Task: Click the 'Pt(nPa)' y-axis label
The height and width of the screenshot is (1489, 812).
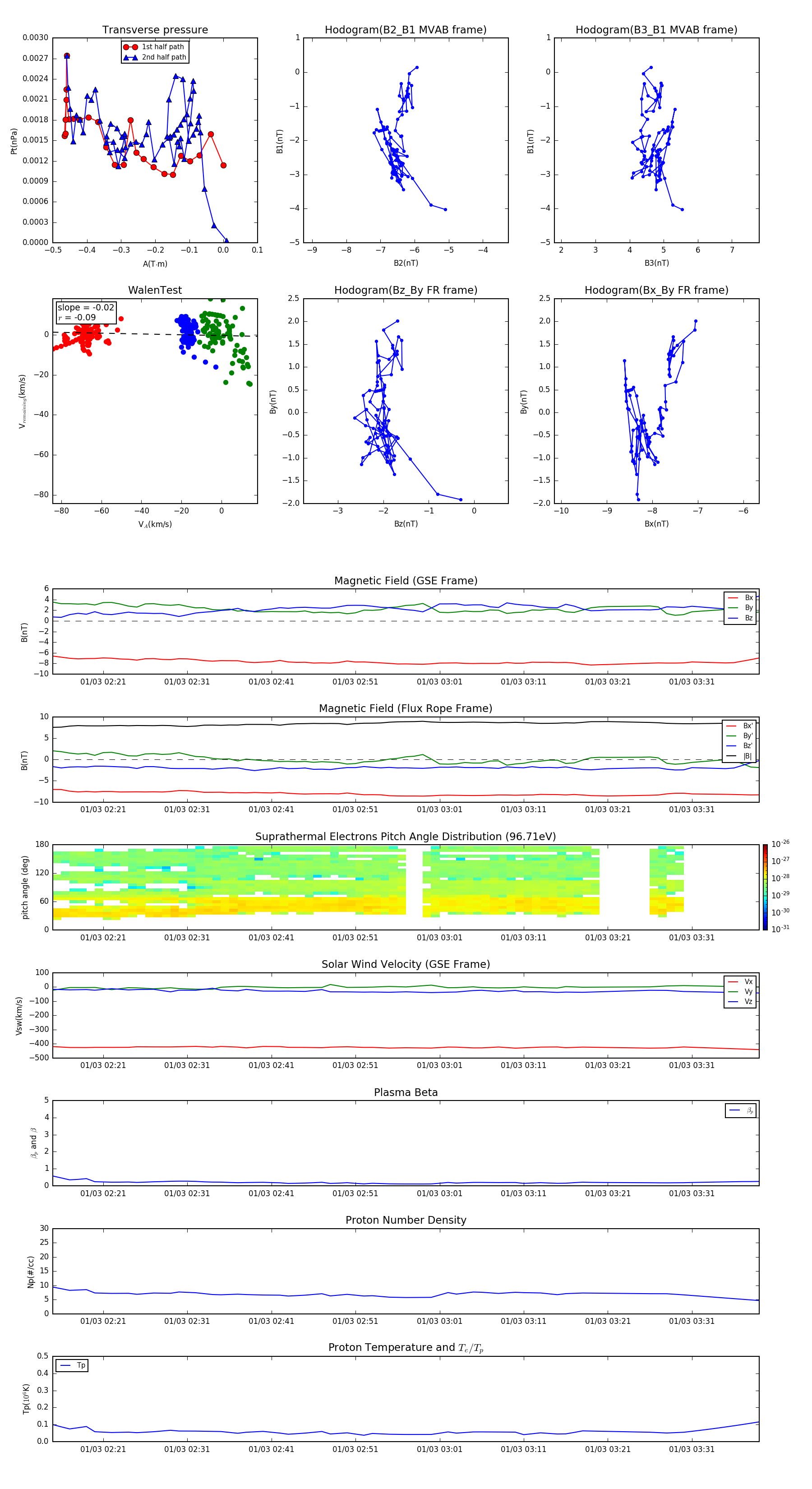Action: (x=14, y=140)
